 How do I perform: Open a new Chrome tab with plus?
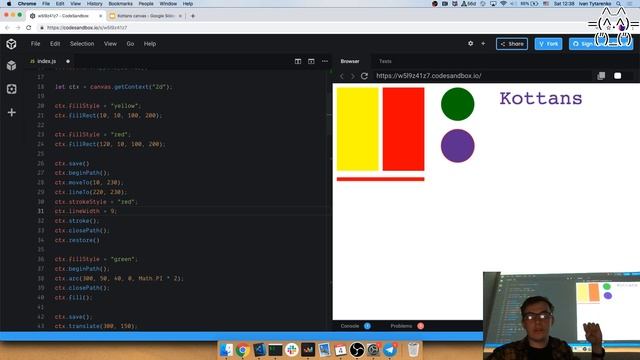click(193, 16)
